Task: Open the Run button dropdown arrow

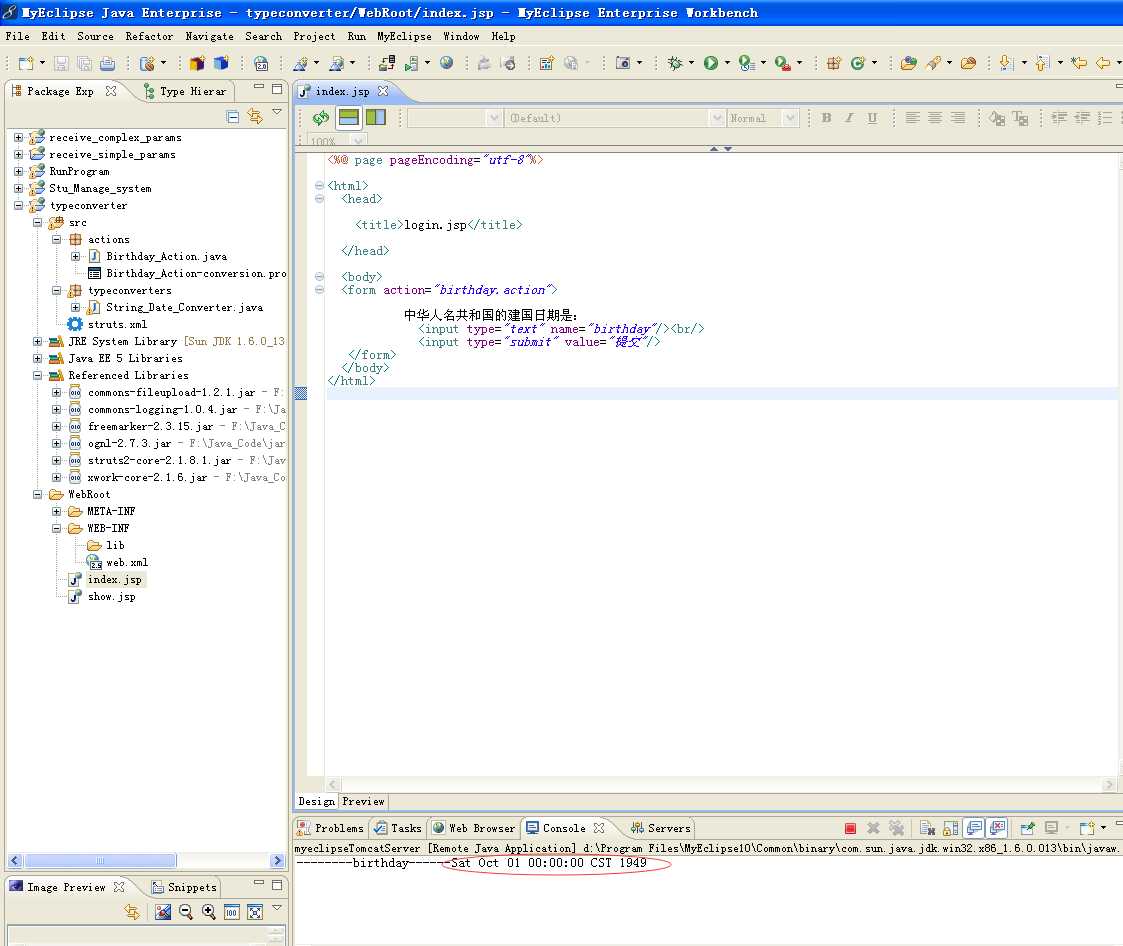Action: point(727,63)
